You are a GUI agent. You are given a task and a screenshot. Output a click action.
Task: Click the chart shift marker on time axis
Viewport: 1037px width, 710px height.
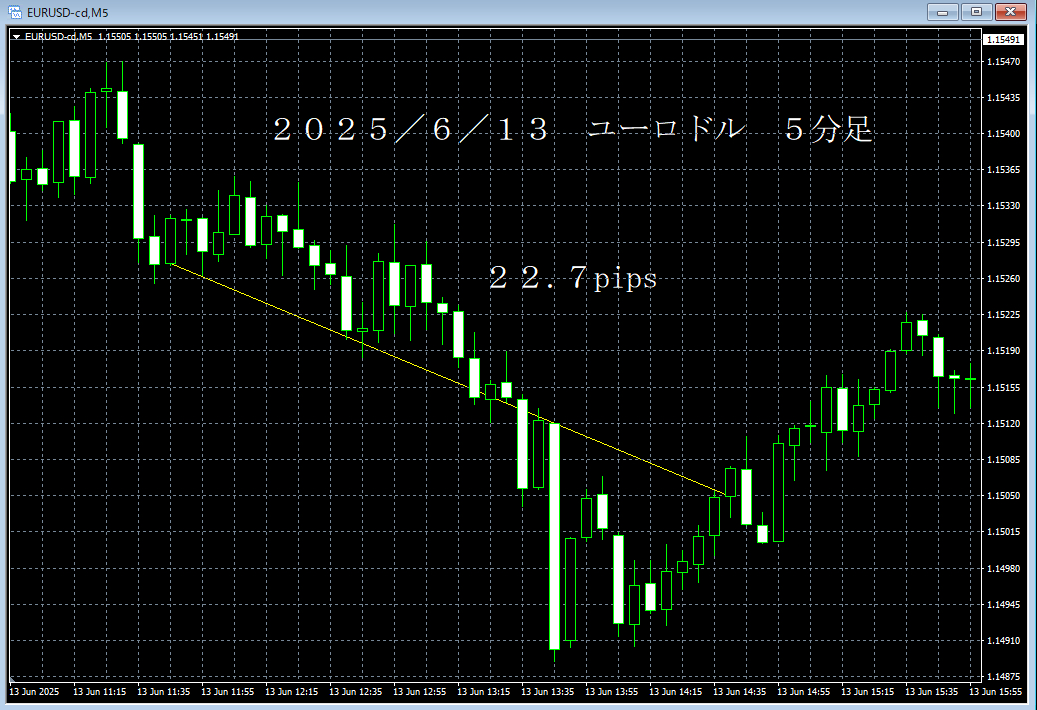[x=11, y=680]
